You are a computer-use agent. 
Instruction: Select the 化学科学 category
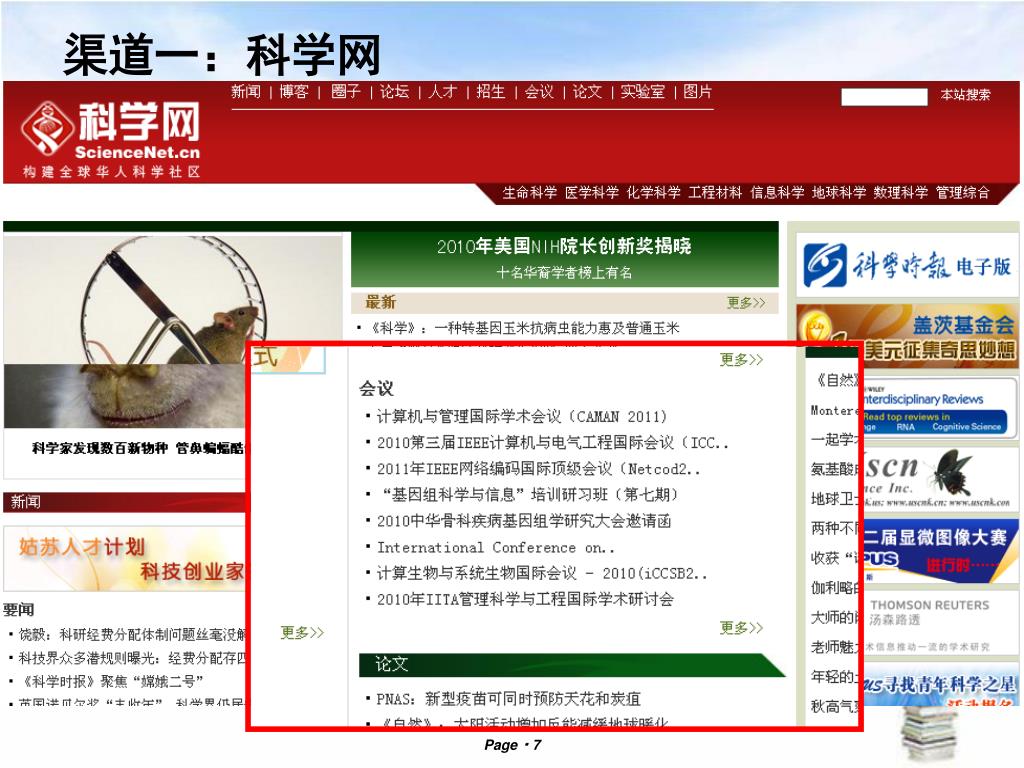[654, 193]
